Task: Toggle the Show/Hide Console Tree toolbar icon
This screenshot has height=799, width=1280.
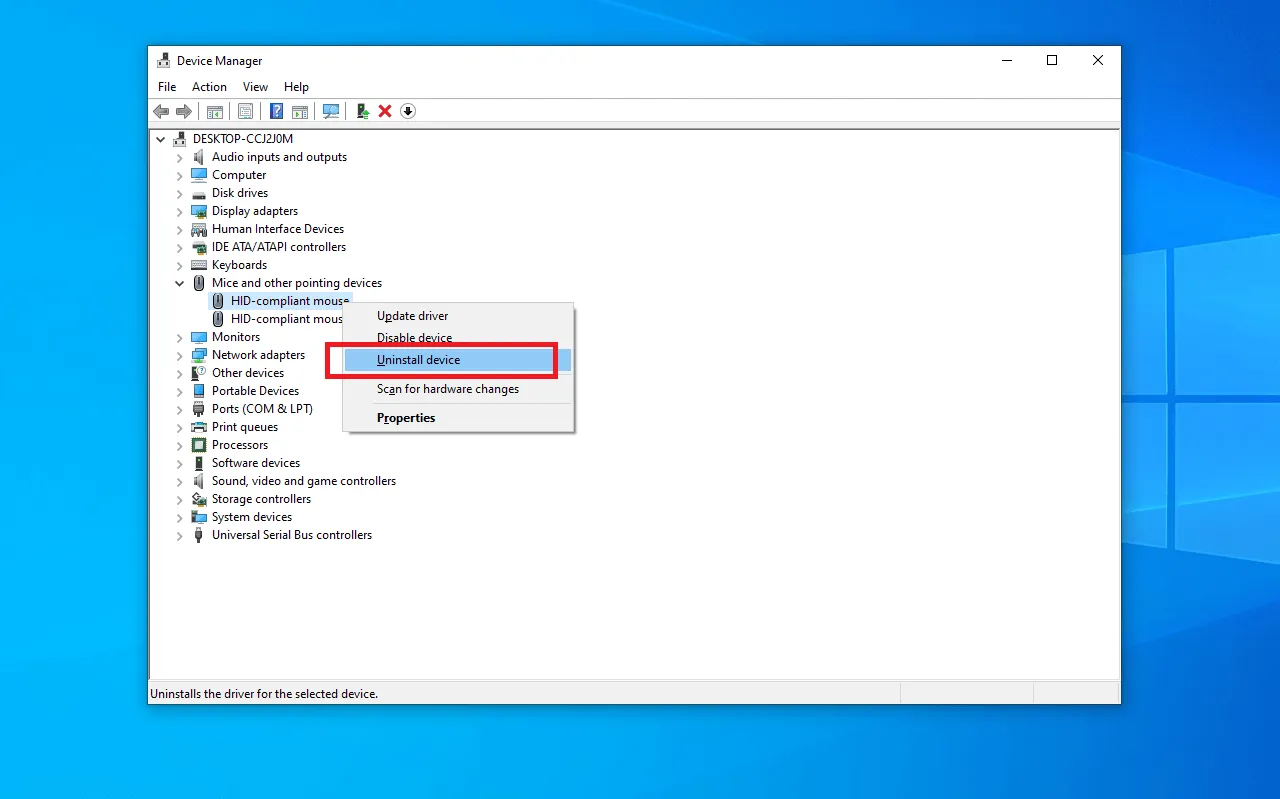Action: click(x=214, y=111)
